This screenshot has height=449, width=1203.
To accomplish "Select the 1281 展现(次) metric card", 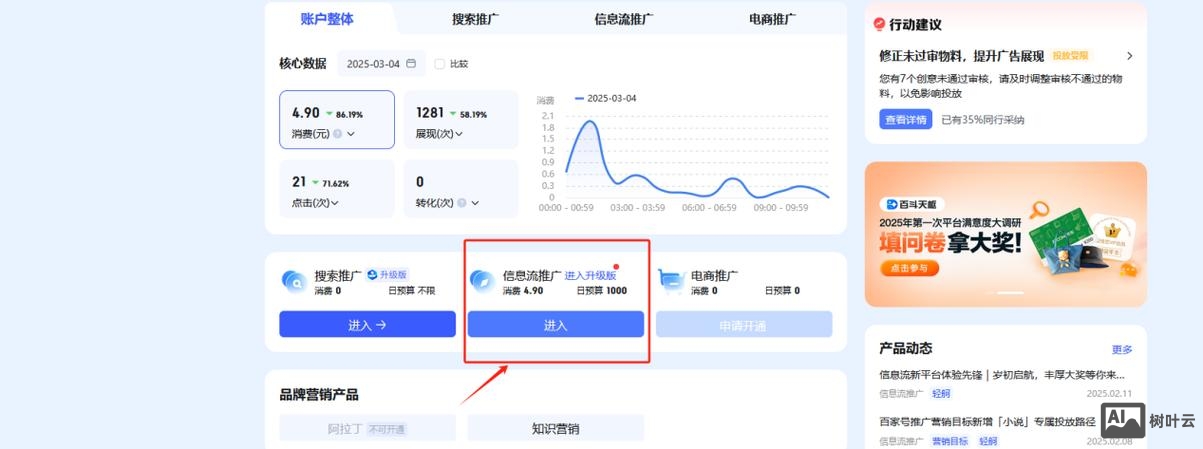I will (461, 120).
